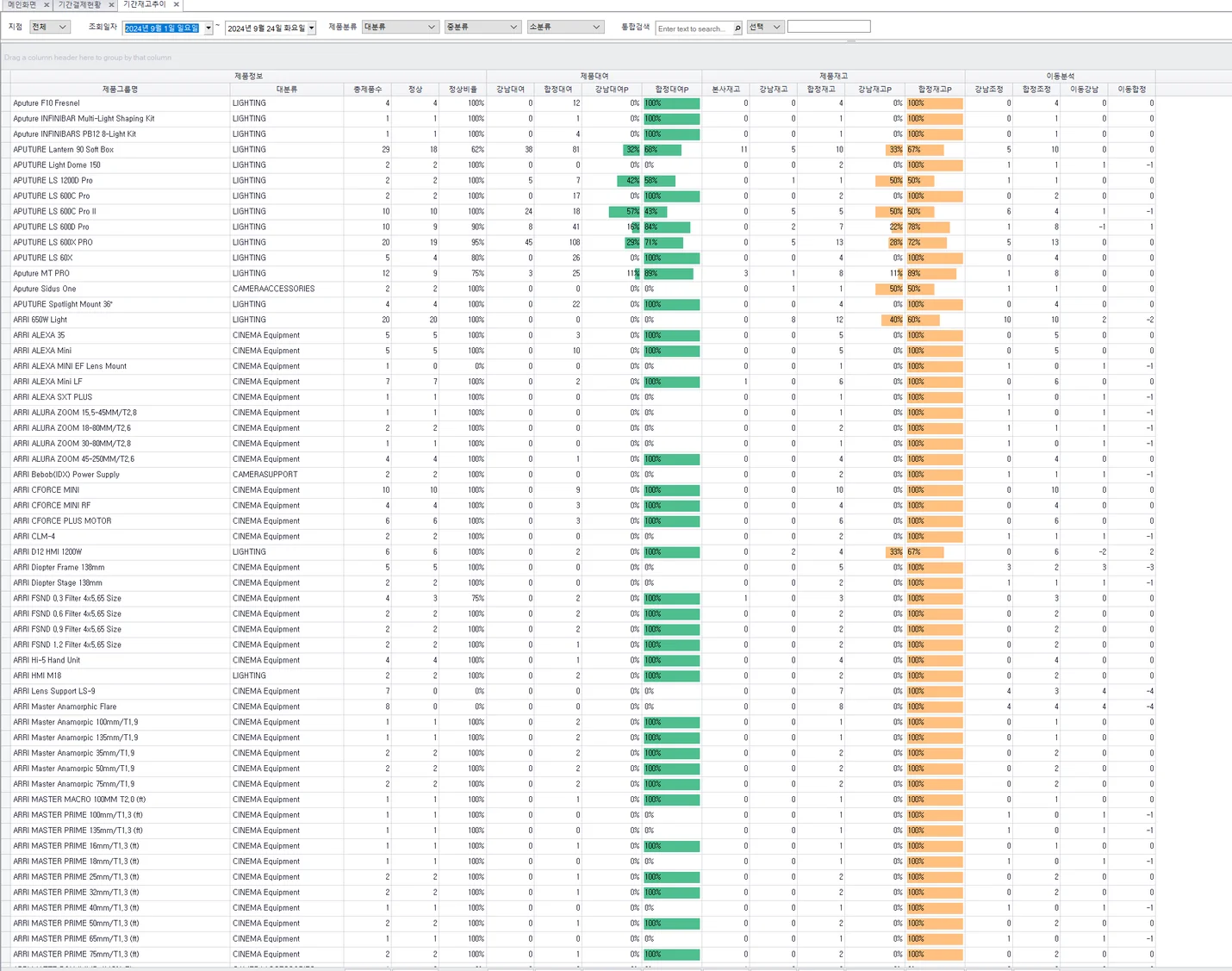The width and height of the screenshot is (1232, 971).
Task: Select the 기간재고추이 tab
Action: 145,4
